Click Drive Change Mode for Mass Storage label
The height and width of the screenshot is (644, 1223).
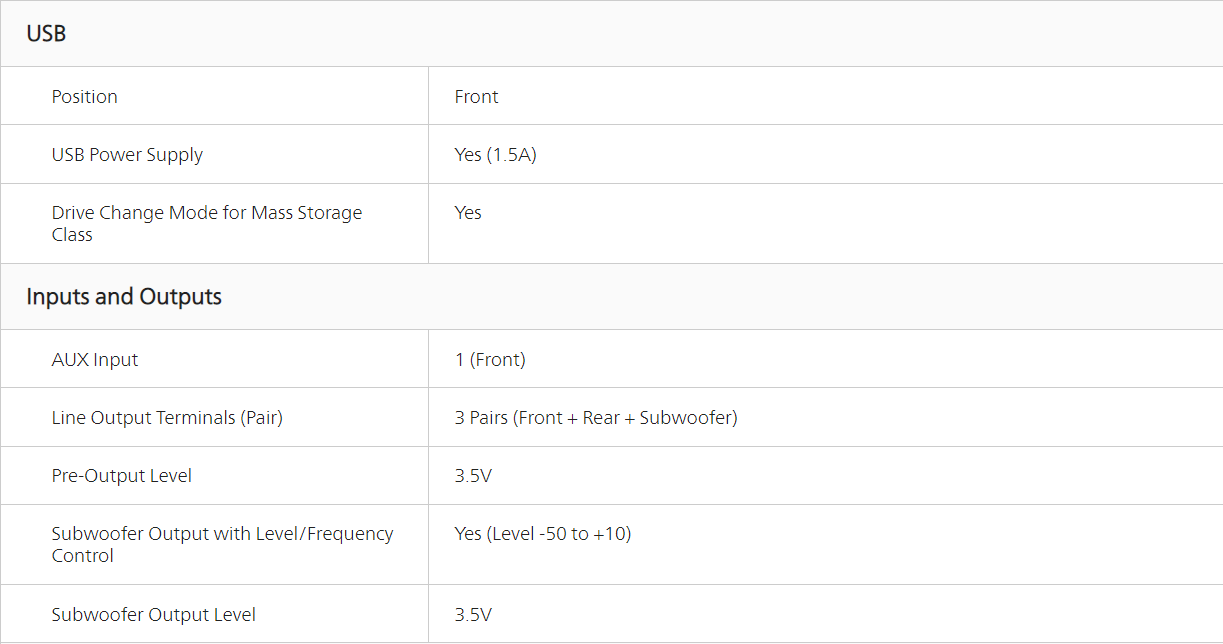coord(206,213)
